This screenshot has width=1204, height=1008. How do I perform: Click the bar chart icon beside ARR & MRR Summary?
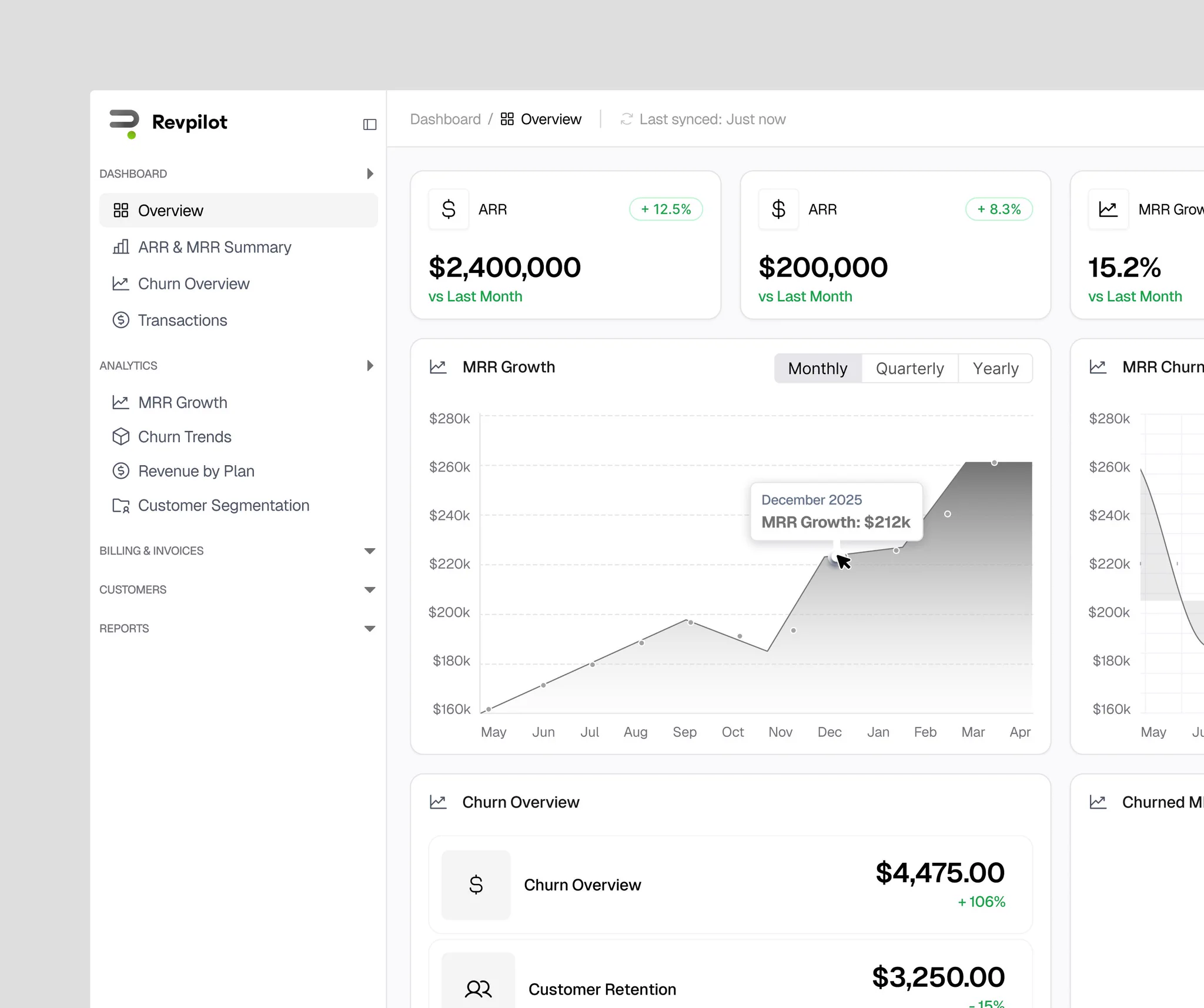point(121,247)
